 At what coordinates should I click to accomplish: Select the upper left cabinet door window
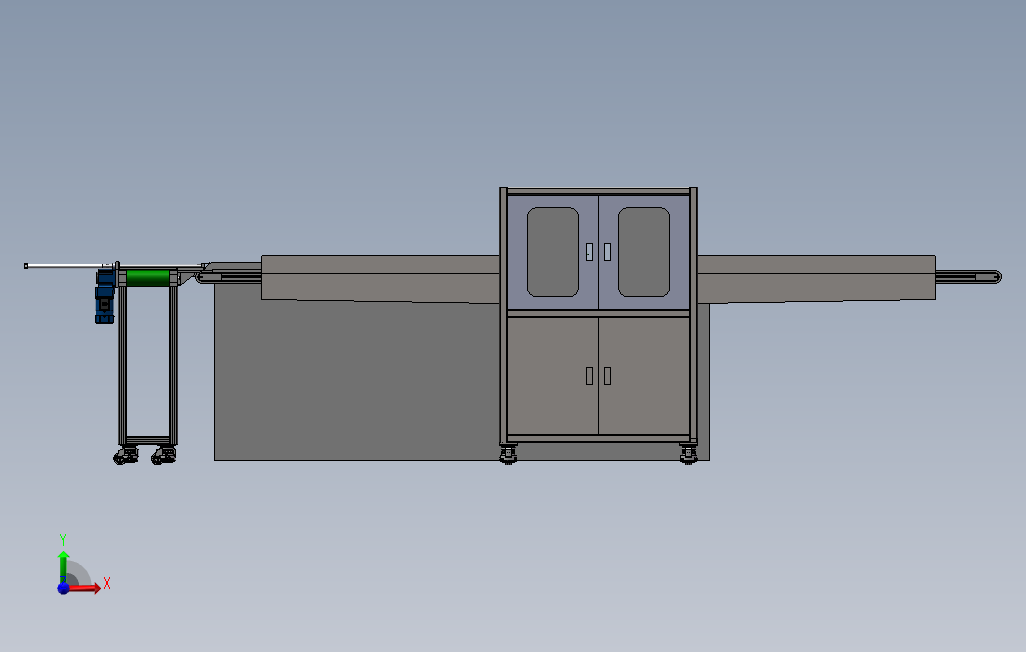(x=553, y=252)
